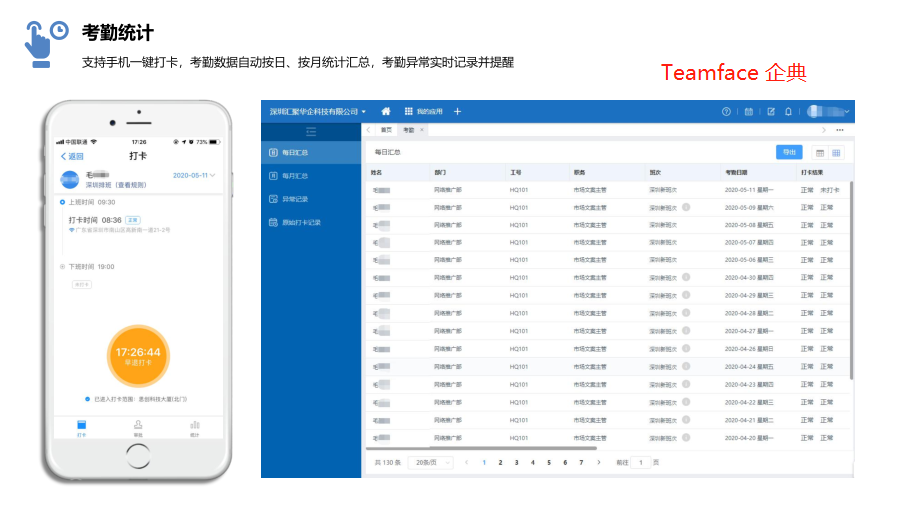Click the 打卡结果 column header
This screenshot has height=518, width=923.
coord(812,172)
